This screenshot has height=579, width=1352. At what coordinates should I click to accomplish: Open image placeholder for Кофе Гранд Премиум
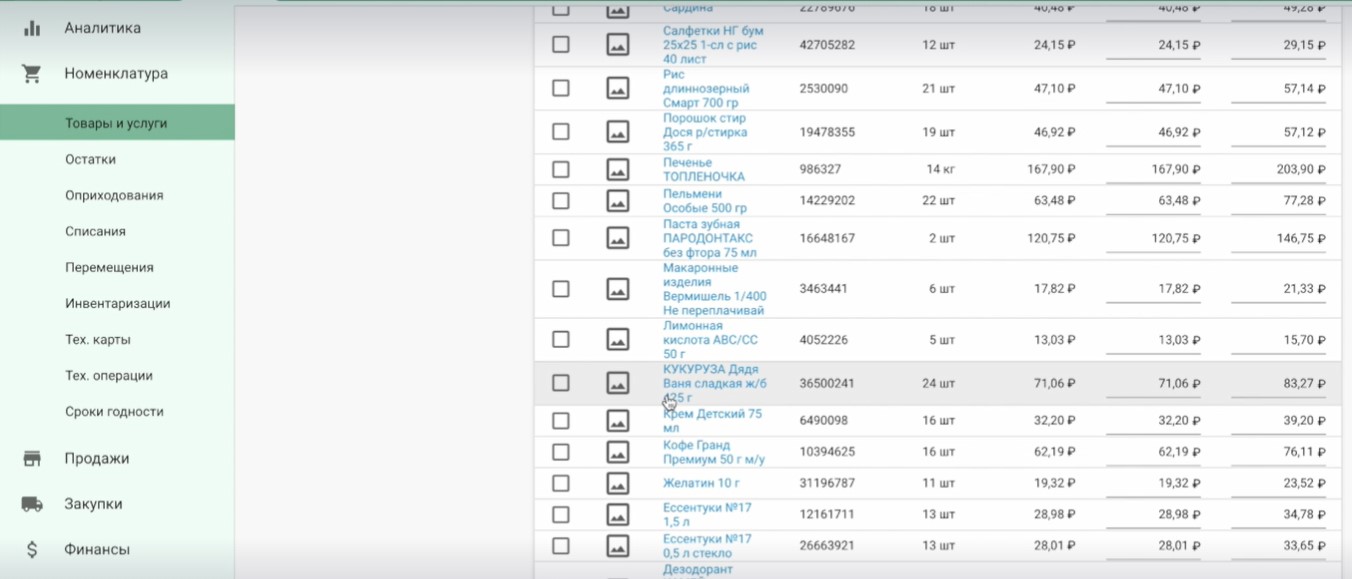pos(618,452)
